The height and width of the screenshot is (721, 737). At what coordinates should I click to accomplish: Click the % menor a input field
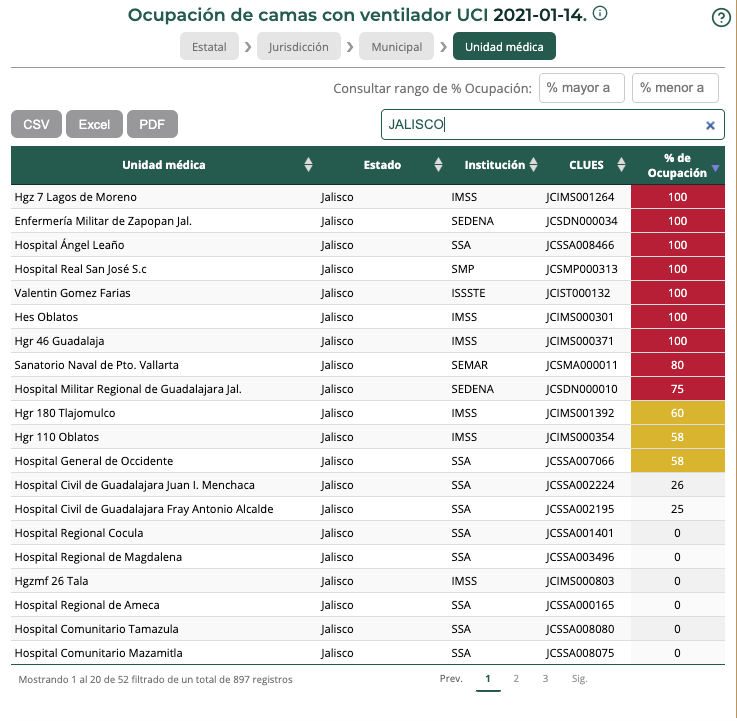(675, 88)
